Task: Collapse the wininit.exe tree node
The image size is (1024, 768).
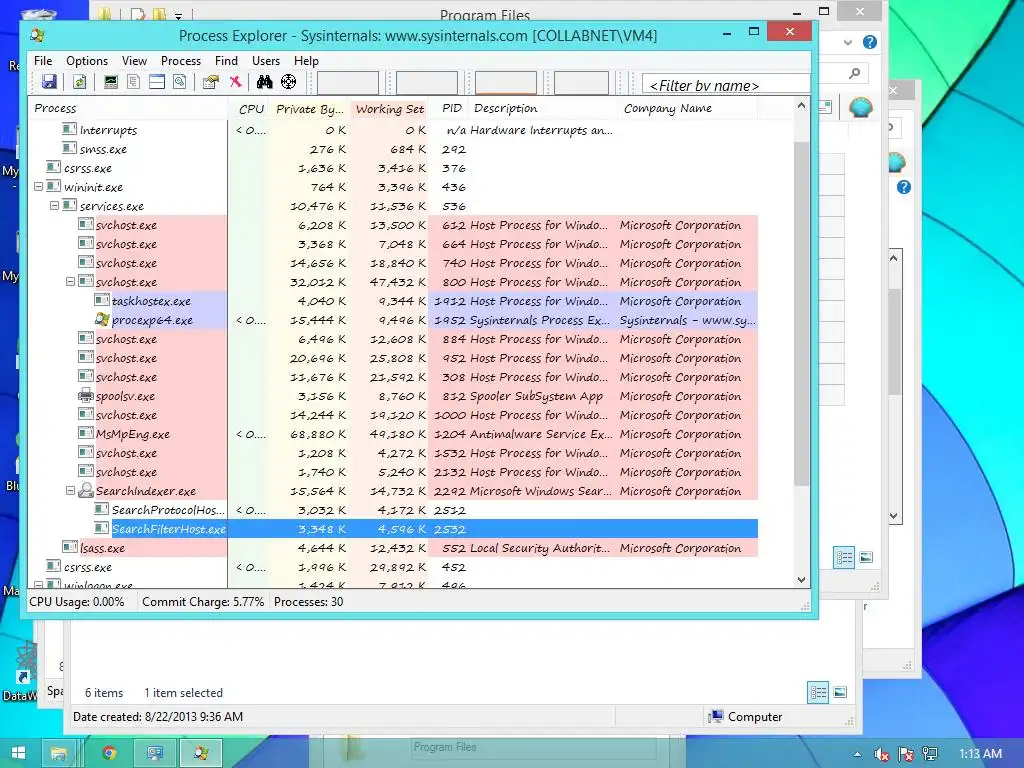Action: pyautogui.click(x=39, y=187)
